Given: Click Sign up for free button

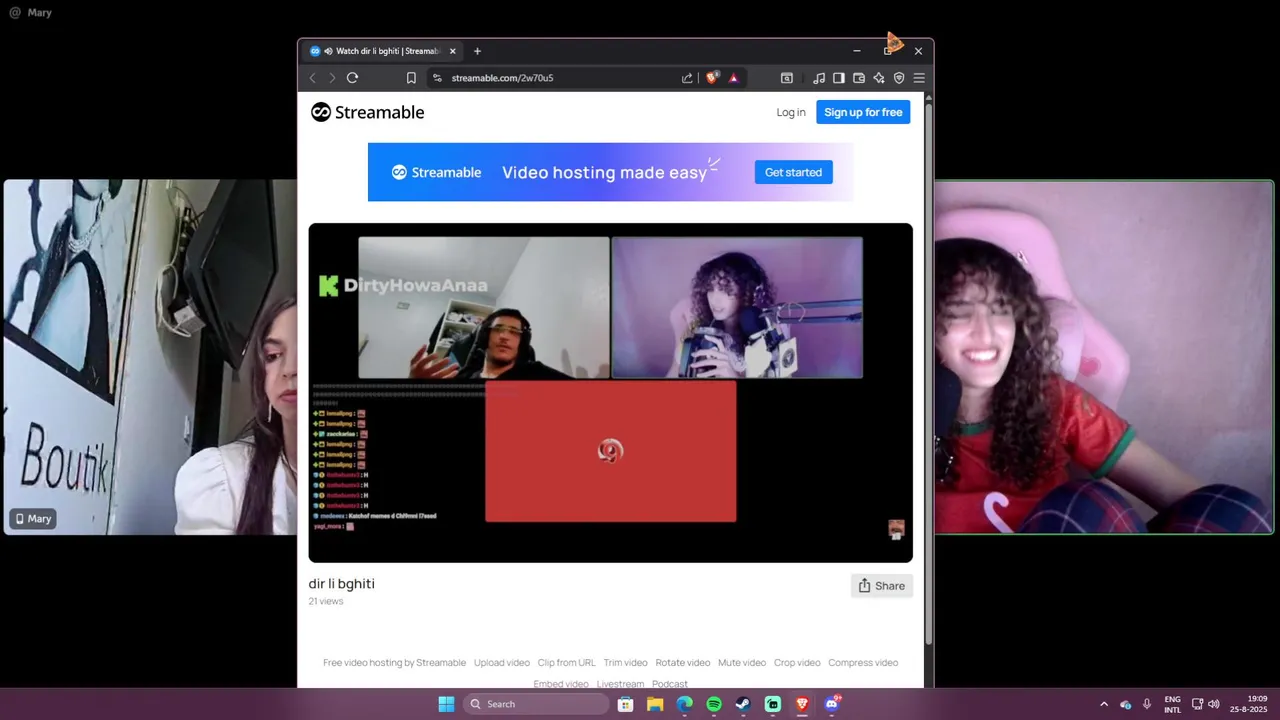Looking at the screenshot, I should 863,112.
